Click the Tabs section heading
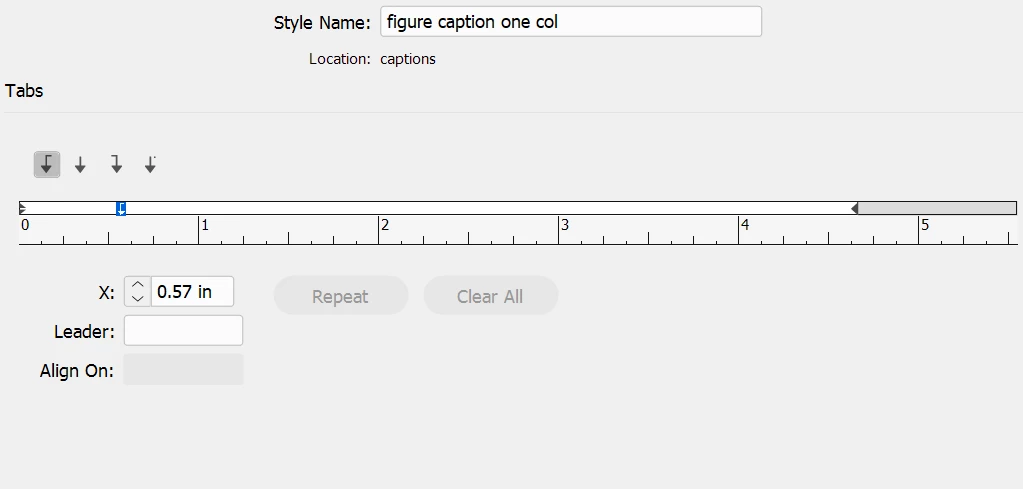This screenshot has width=1023, height=489. pyautogui.click(x=24, y=91)
